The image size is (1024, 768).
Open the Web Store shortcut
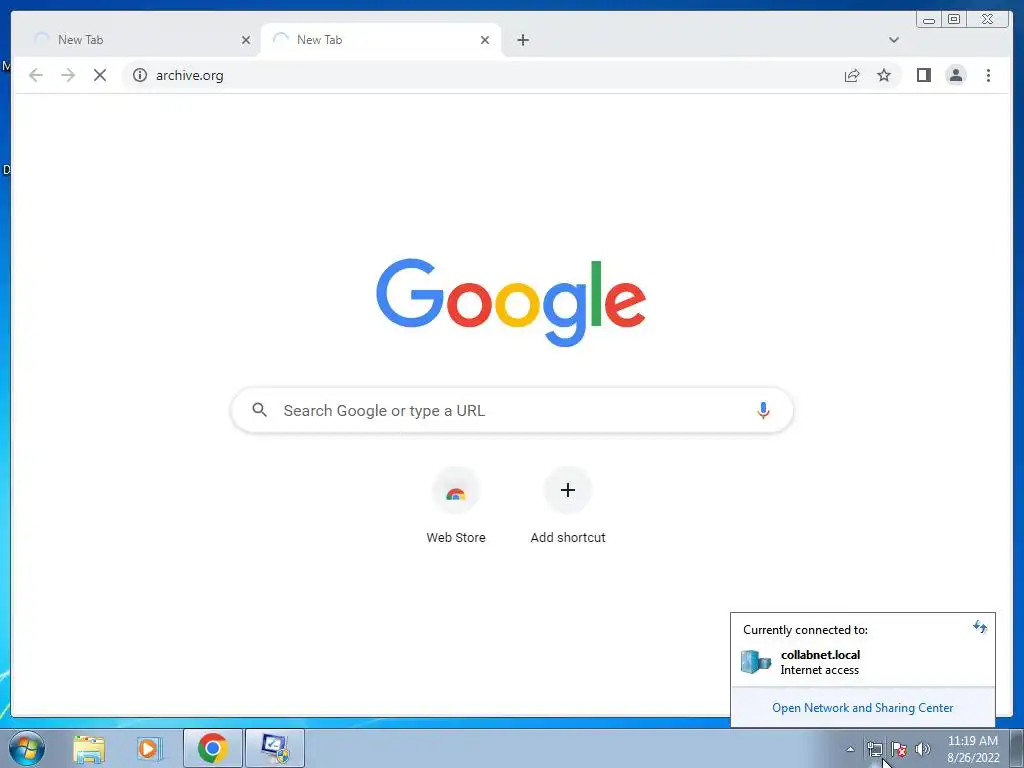click(x=456, y=506)
